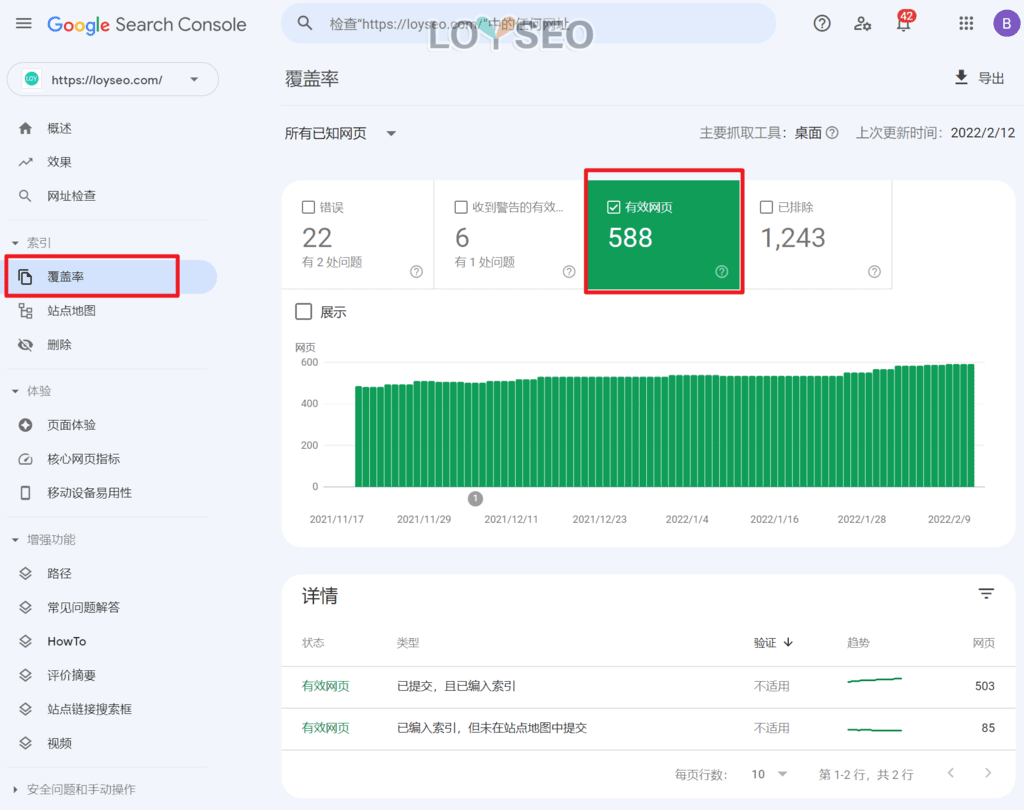
Task: Open the help question mark icon in header
Action: tap(822, 24)
